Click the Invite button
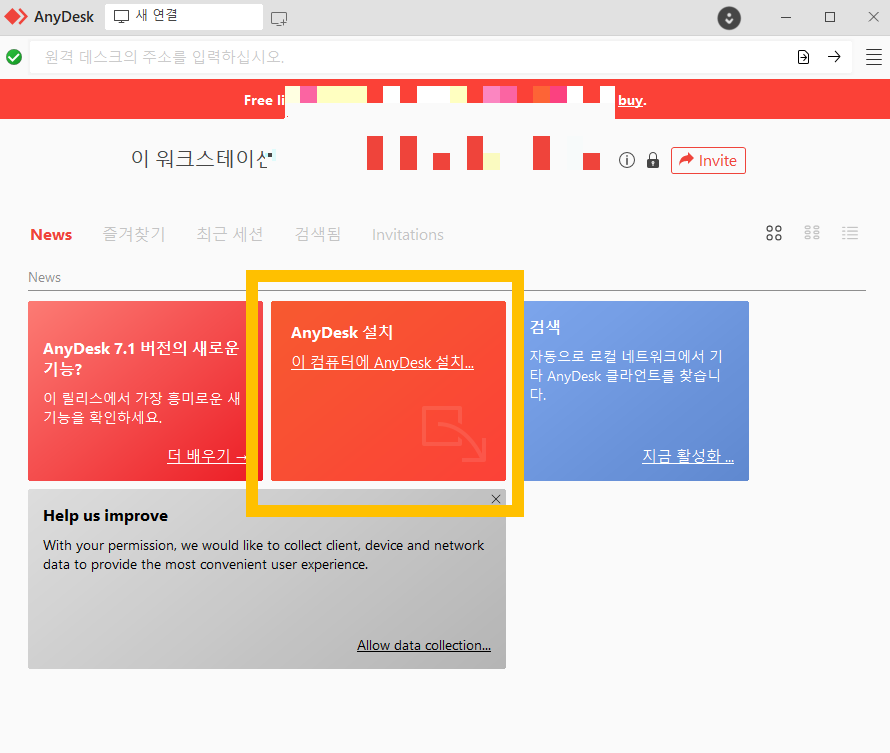 pyautogui.click(x=708, y=161)
